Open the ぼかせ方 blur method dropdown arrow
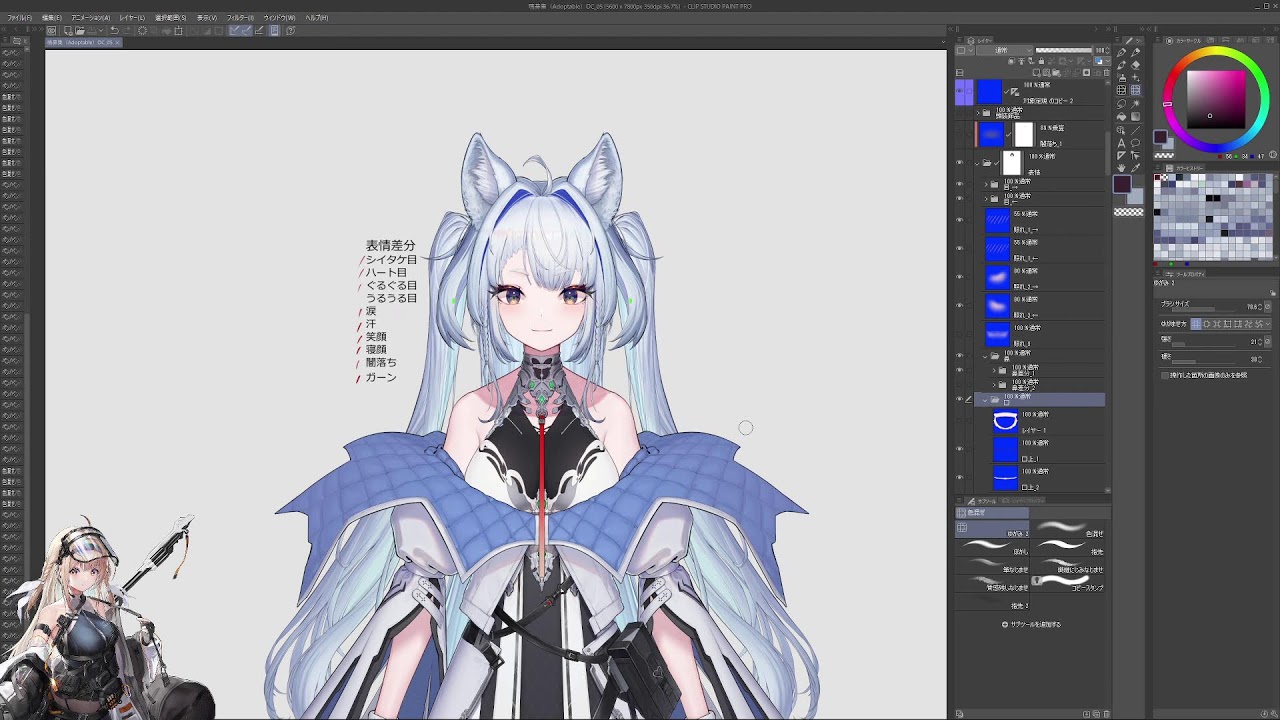1280x720 pixels. (x=1268, y=324)
